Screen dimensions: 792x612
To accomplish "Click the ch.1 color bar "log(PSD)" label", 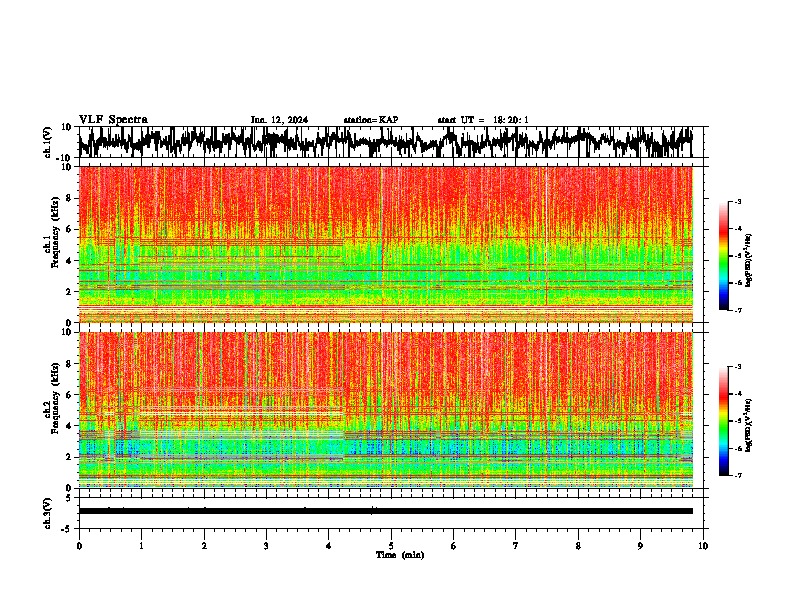I will [749, 260].
